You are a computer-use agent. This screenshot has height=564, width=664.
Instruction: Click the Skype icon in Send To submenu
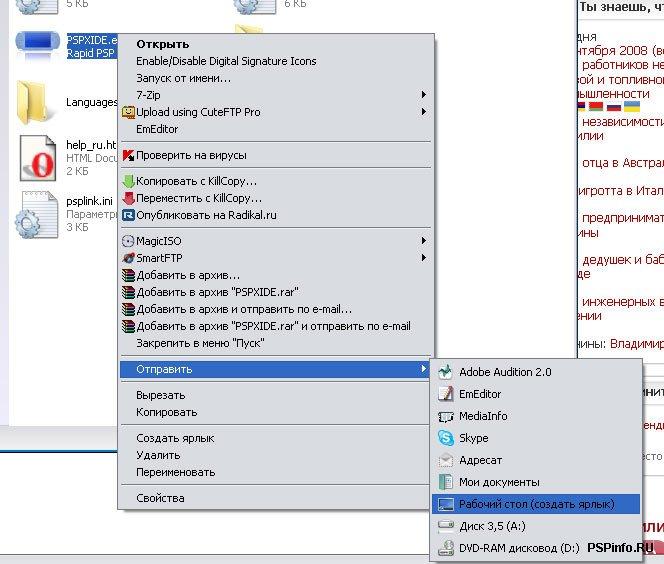pyautogui.click(x=446, y=438)
